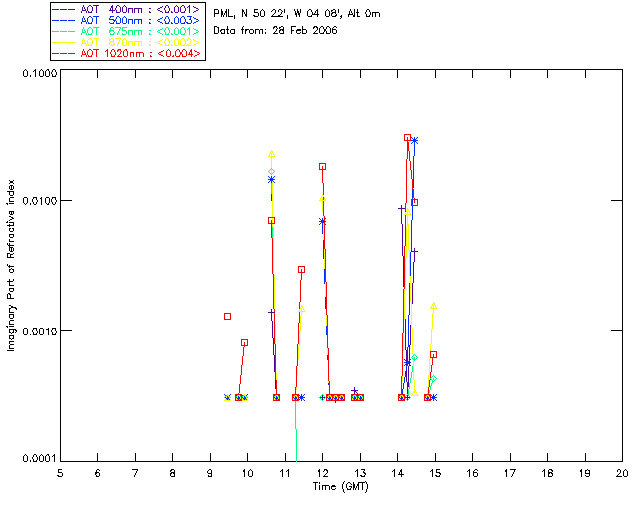Click the red dashed line sample in legend

point(64,53)
